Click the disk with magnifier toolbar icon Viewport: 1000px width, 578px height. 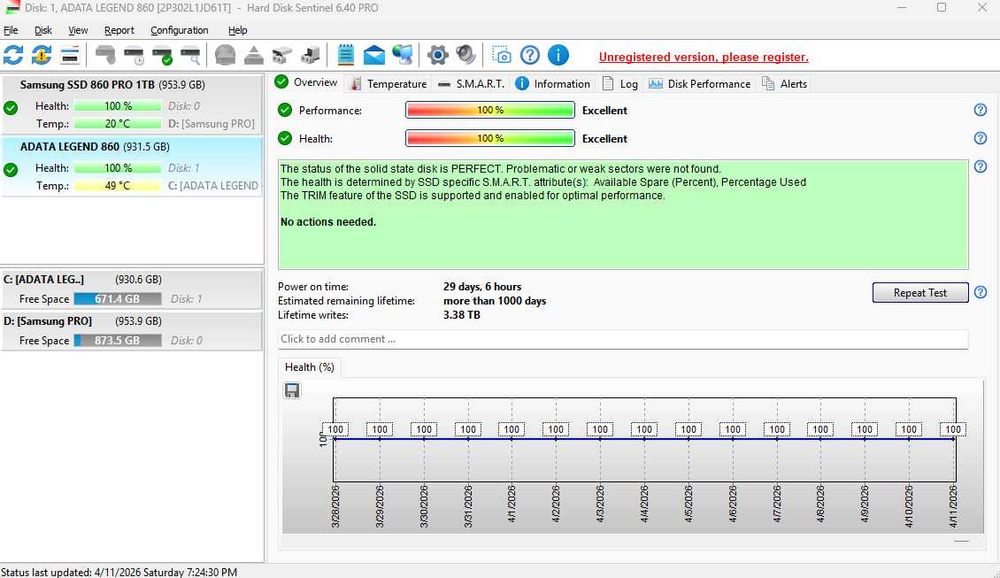click(x=190, y=56)
